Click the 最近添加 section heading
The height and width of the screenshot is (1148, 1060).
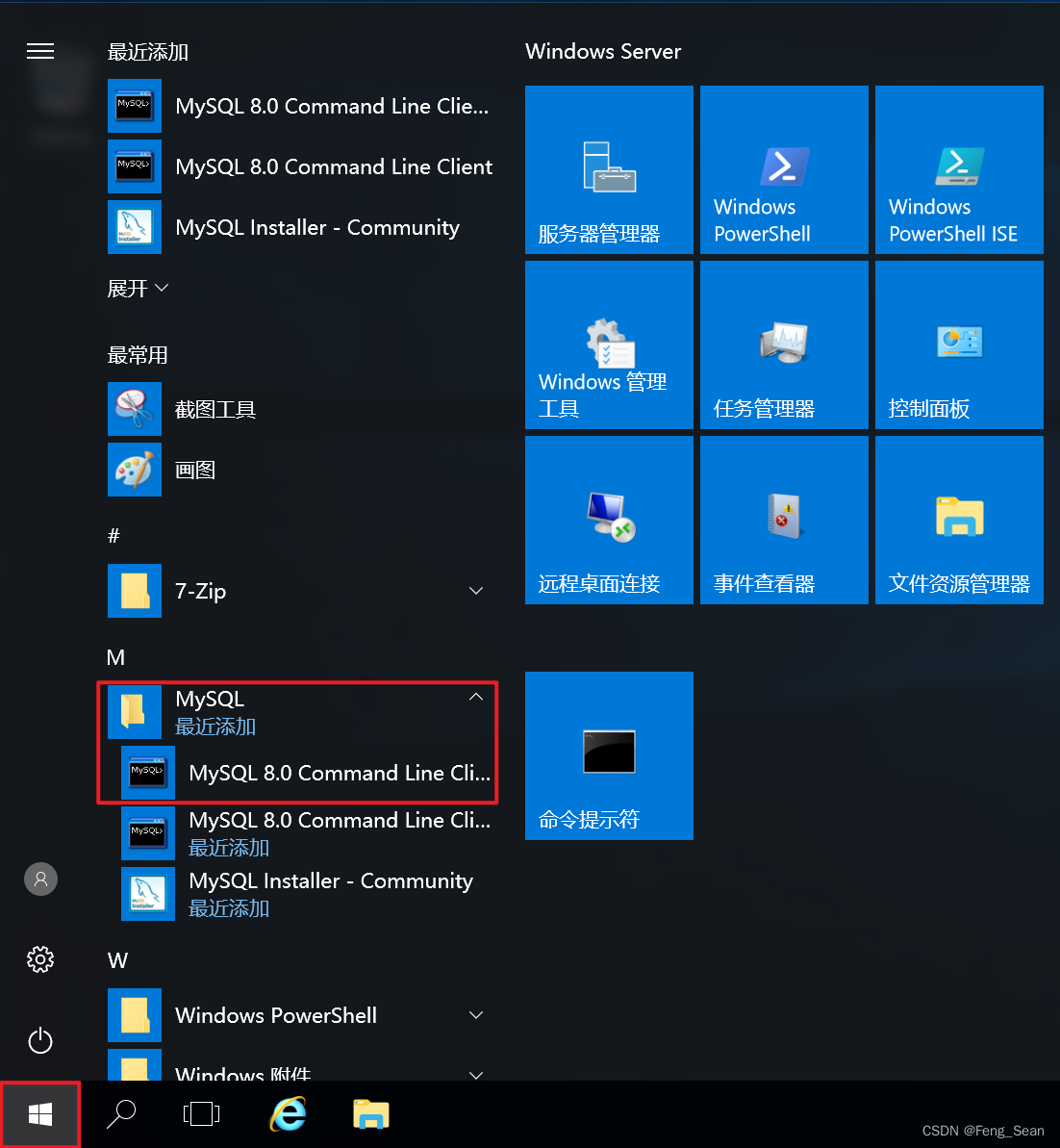pos(148,52)
